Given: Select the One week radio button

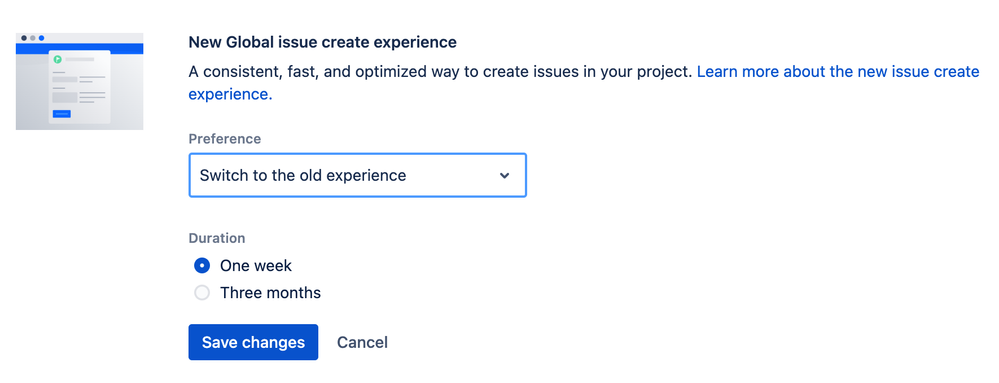Looking at the screenshot, I should [202, 265].
